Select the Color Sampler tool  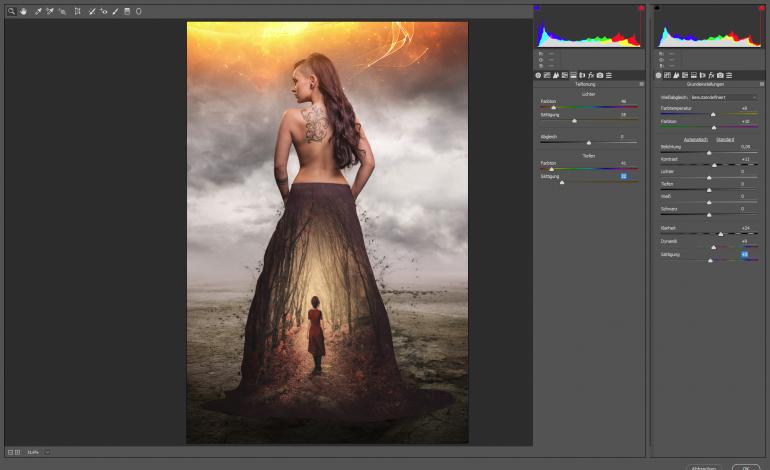point(50,11)
